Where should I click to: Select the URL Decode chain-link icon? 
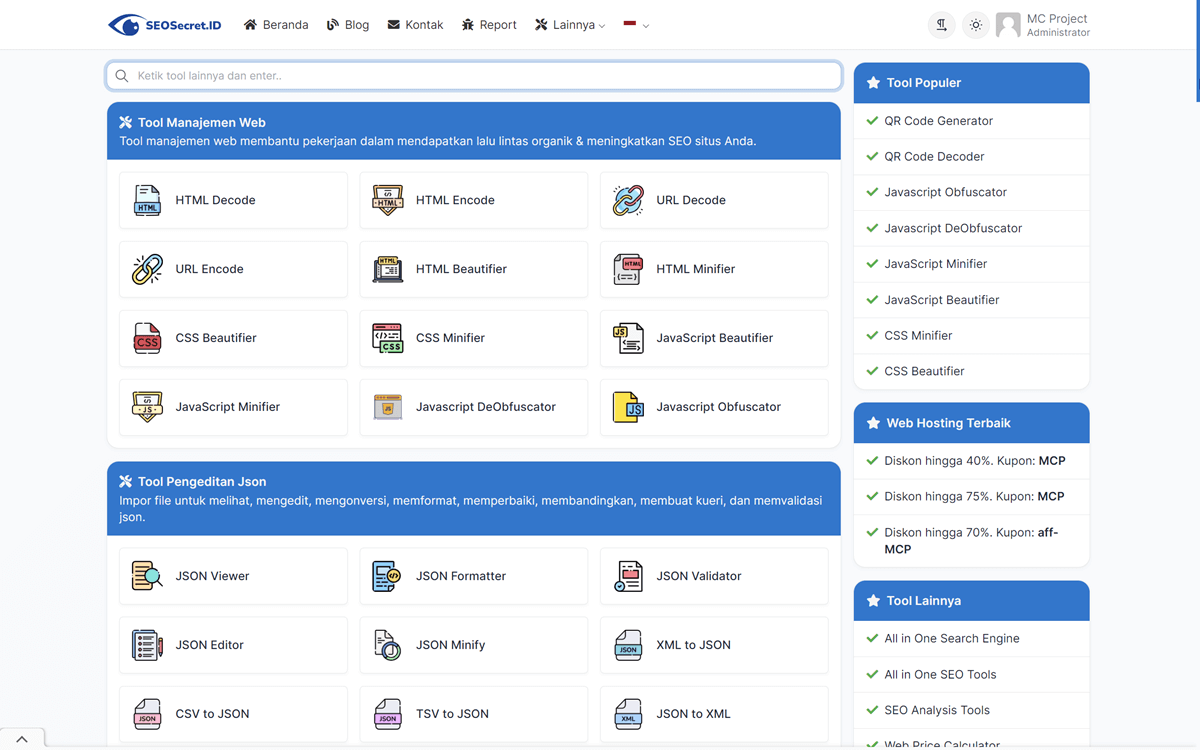(627, 200)
